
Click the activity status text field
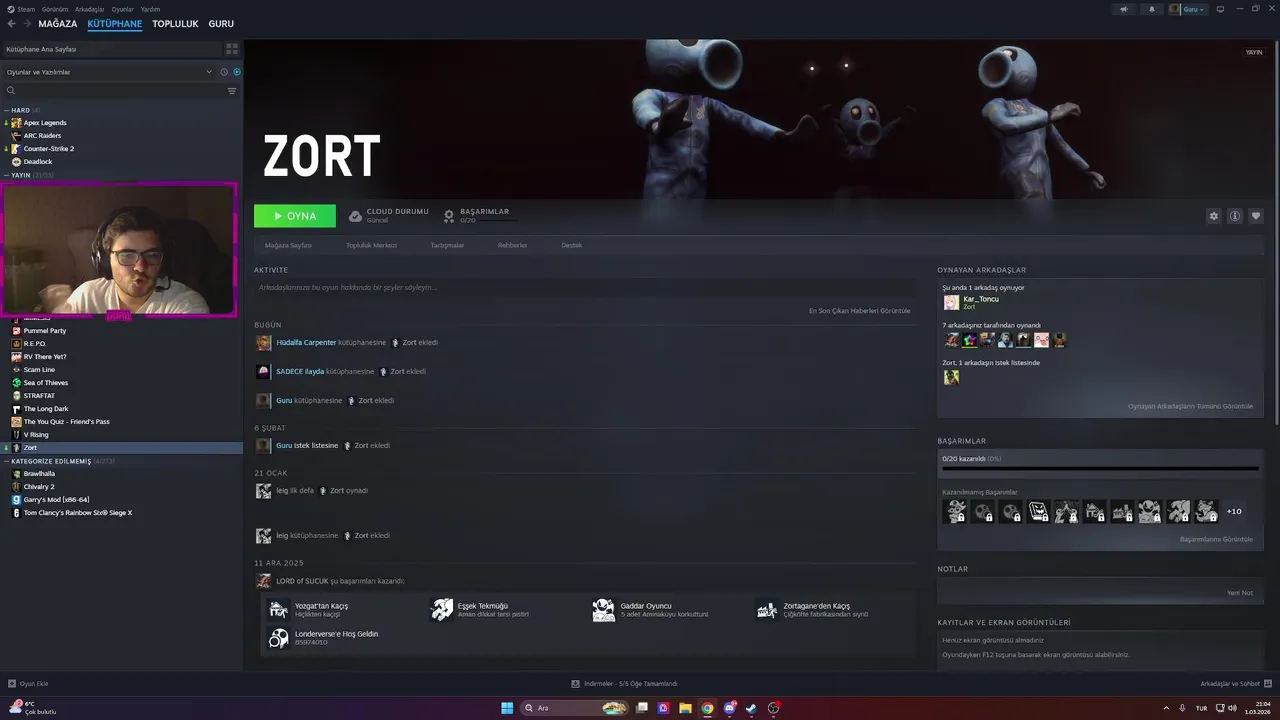tap(583, 288)
